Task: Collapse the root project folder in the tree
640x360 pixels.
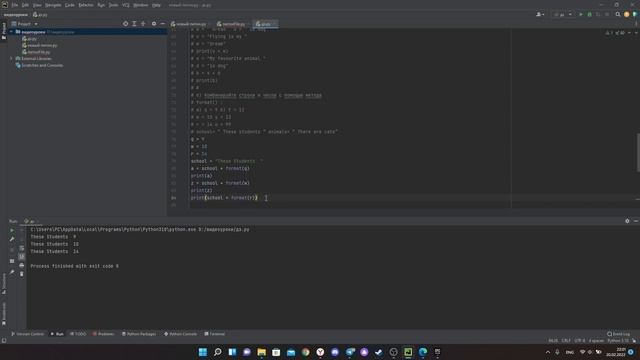Action: click(x=12, y=32)
